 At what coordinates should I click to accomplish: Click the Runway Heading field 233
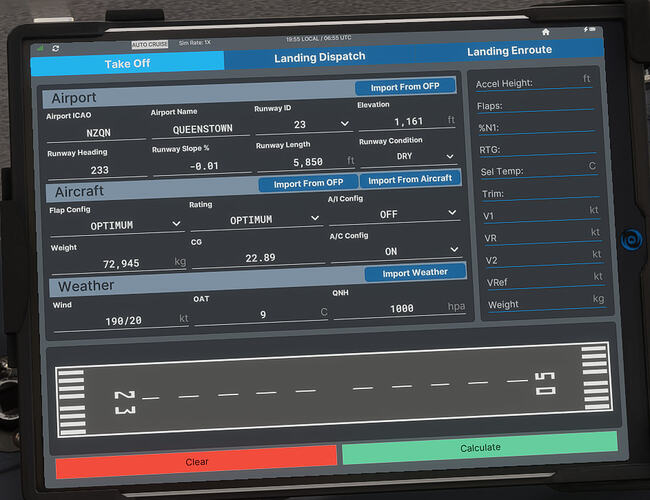tap(98, 170)
